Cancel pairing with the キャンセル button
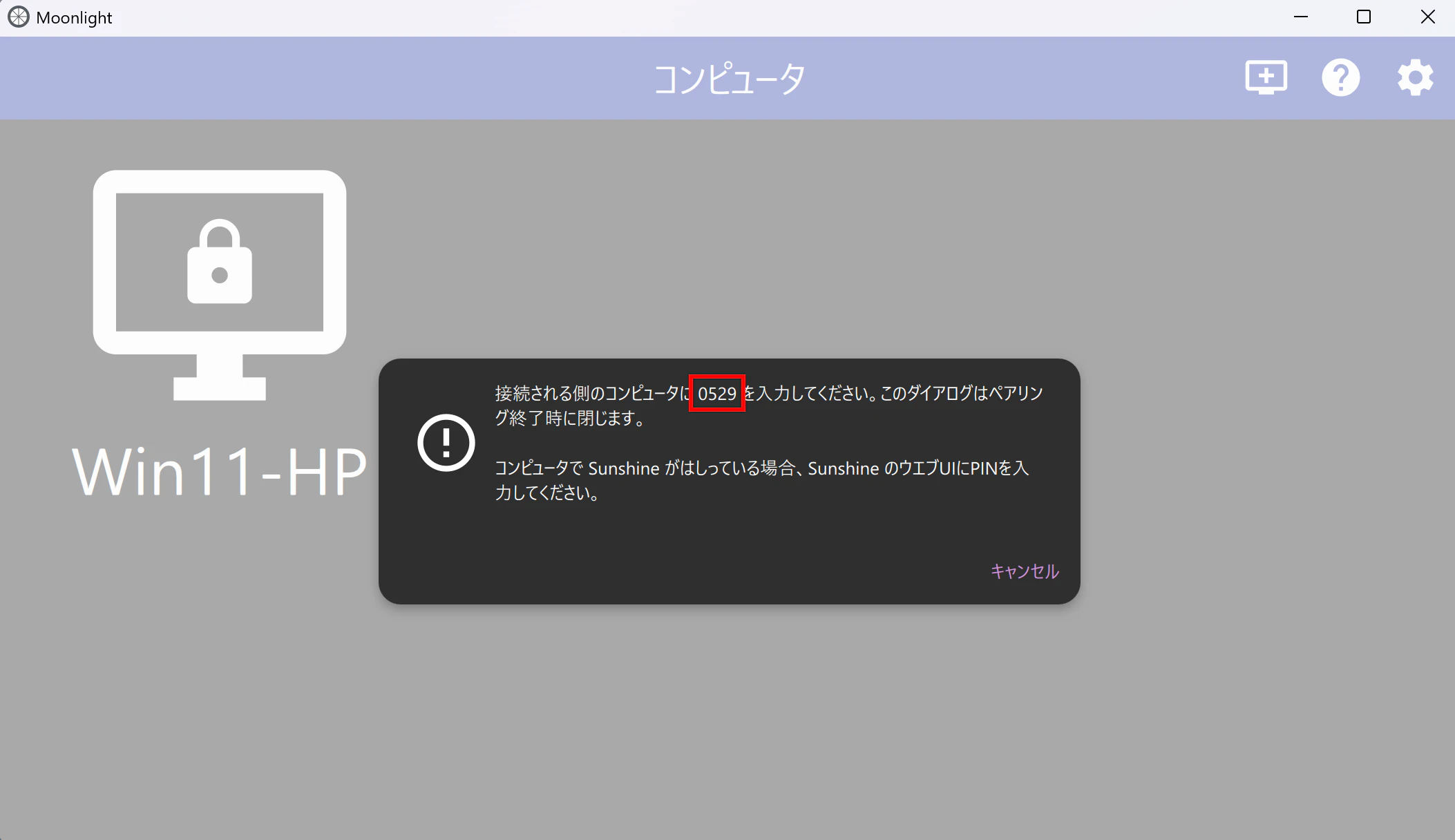 click(1025, 571)
